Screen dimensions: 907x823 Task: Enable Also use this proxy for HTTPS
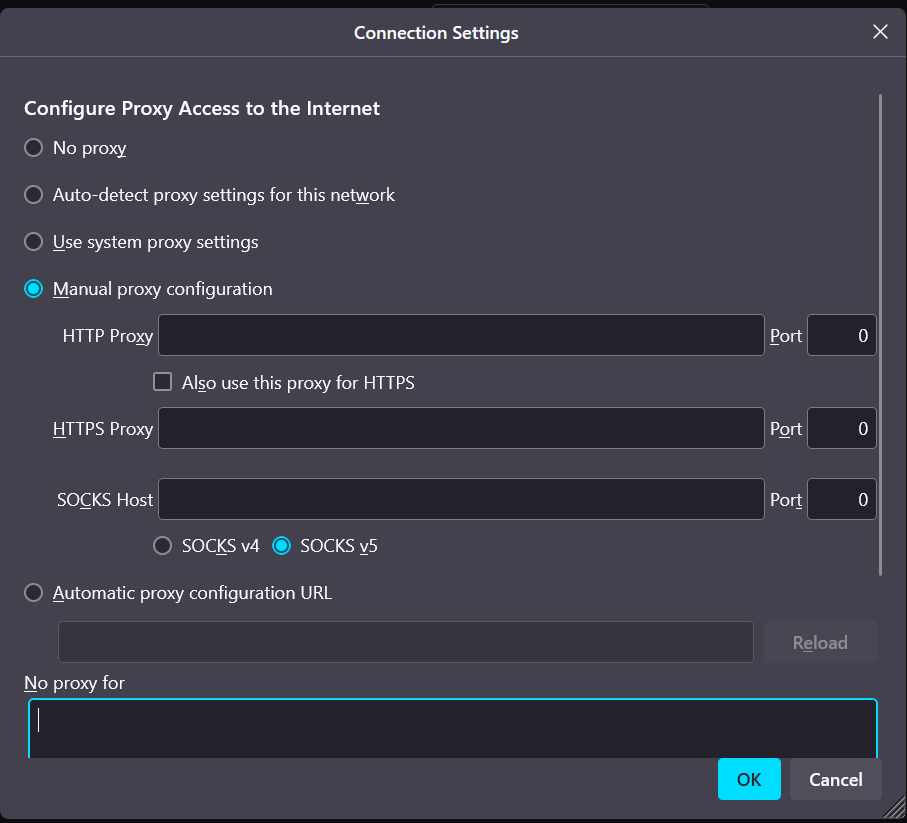click(163, 382)
